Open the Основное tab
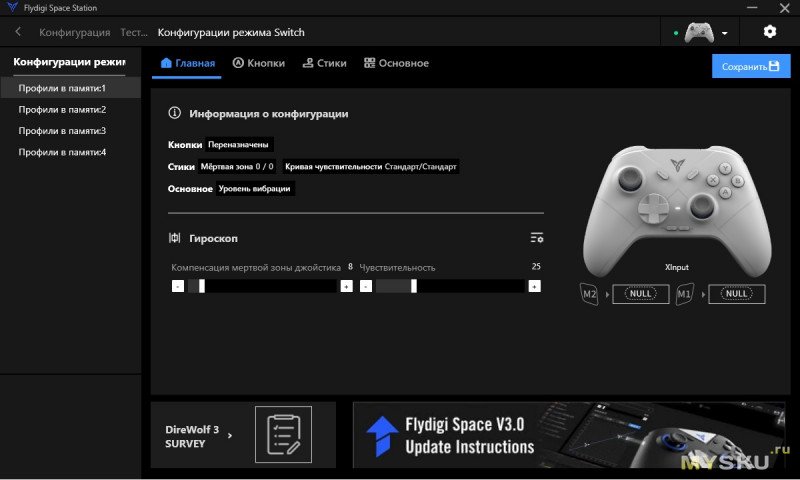Screen dimensions: 800x480 point(396,63)
